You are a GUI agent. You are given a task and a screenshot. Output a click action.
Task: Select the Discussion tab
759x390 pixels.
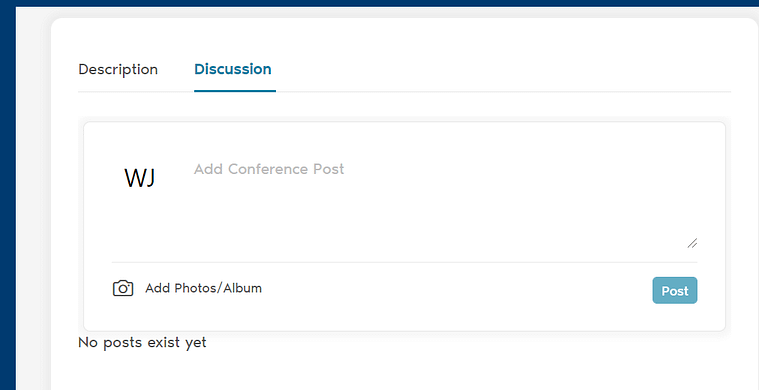point(233,70)
